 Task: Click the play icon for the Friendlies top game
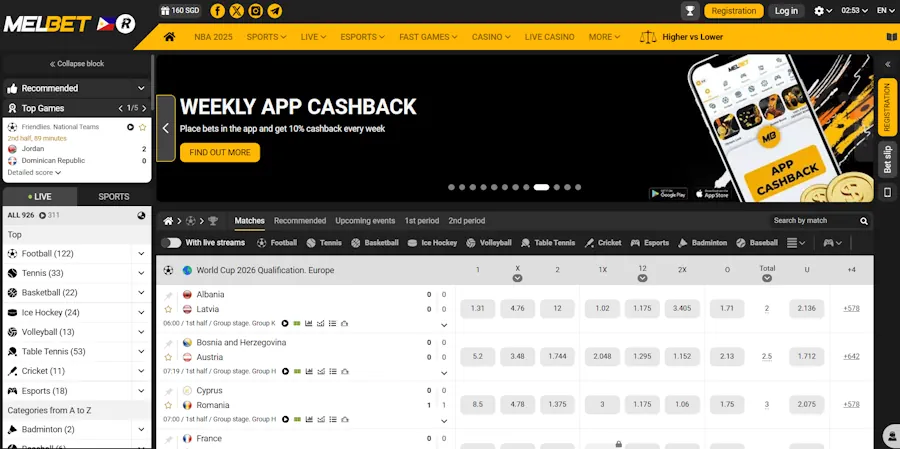pos(130,127)
